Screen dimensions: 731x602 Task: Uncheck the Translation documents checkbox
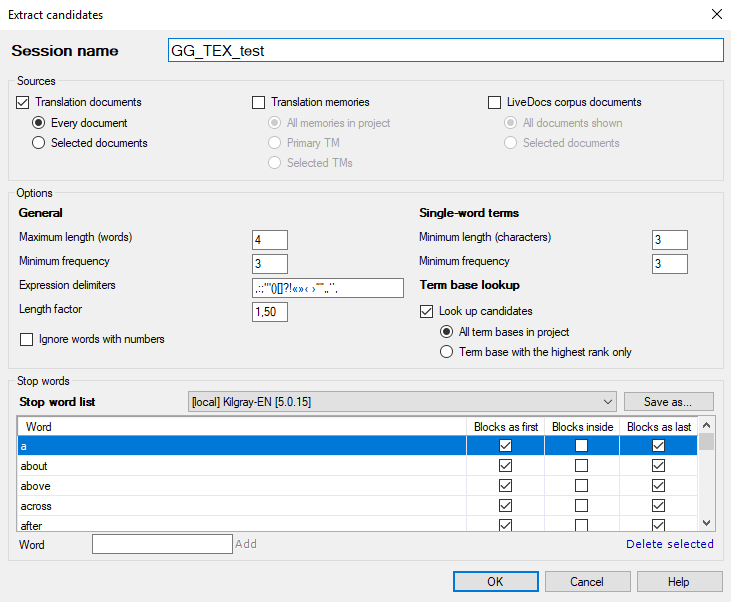[23, 102]
